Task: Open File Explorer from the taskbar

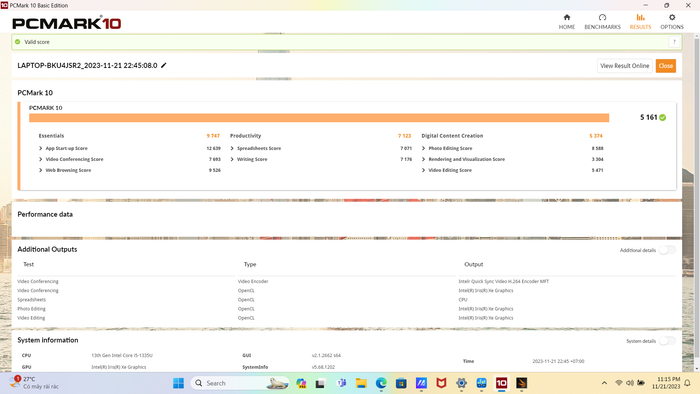Action: tap(361, 383)
